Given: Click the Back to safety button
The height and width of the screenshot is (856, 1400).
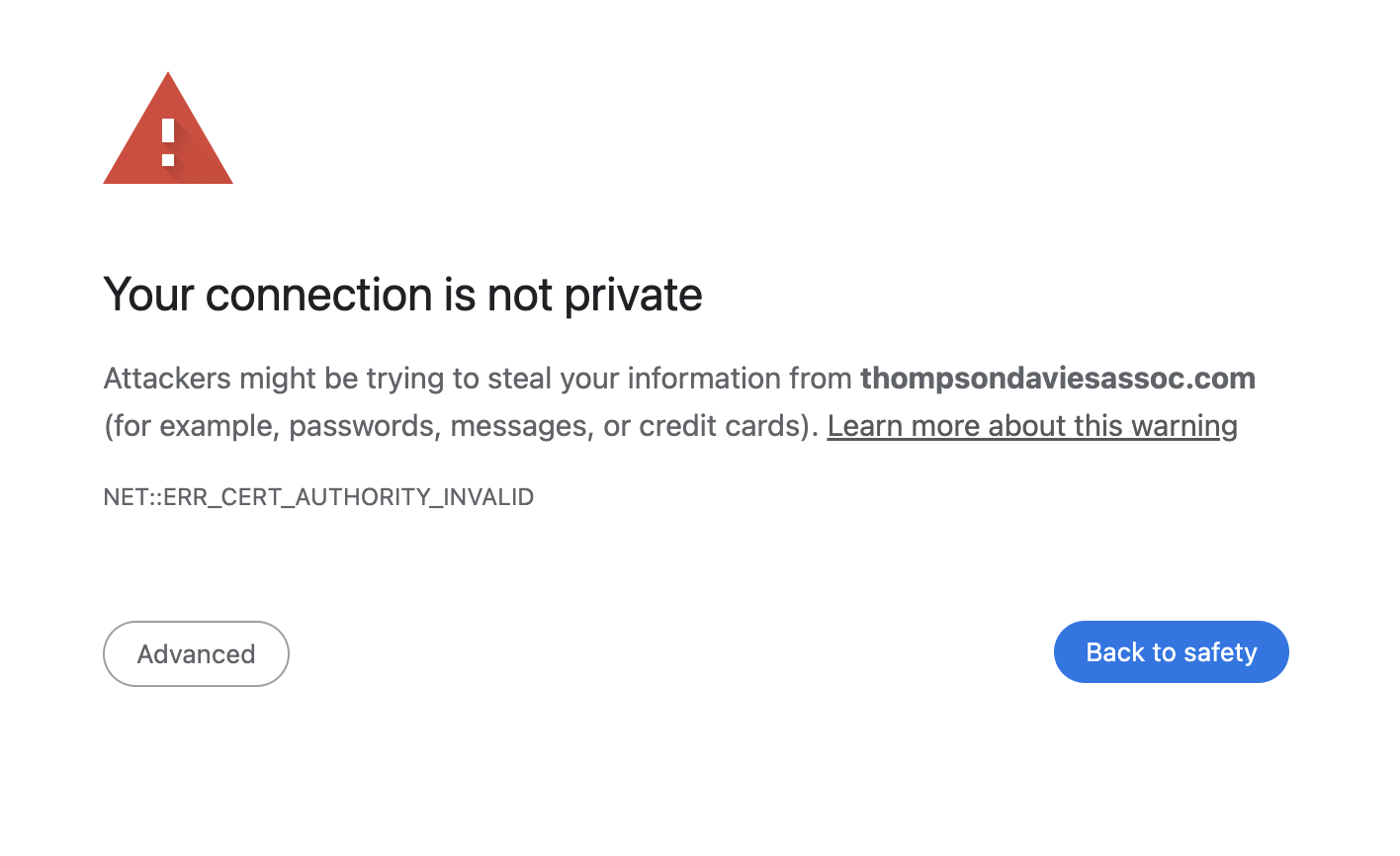Looking at the screenshot, I should (x=1171, y=651).
